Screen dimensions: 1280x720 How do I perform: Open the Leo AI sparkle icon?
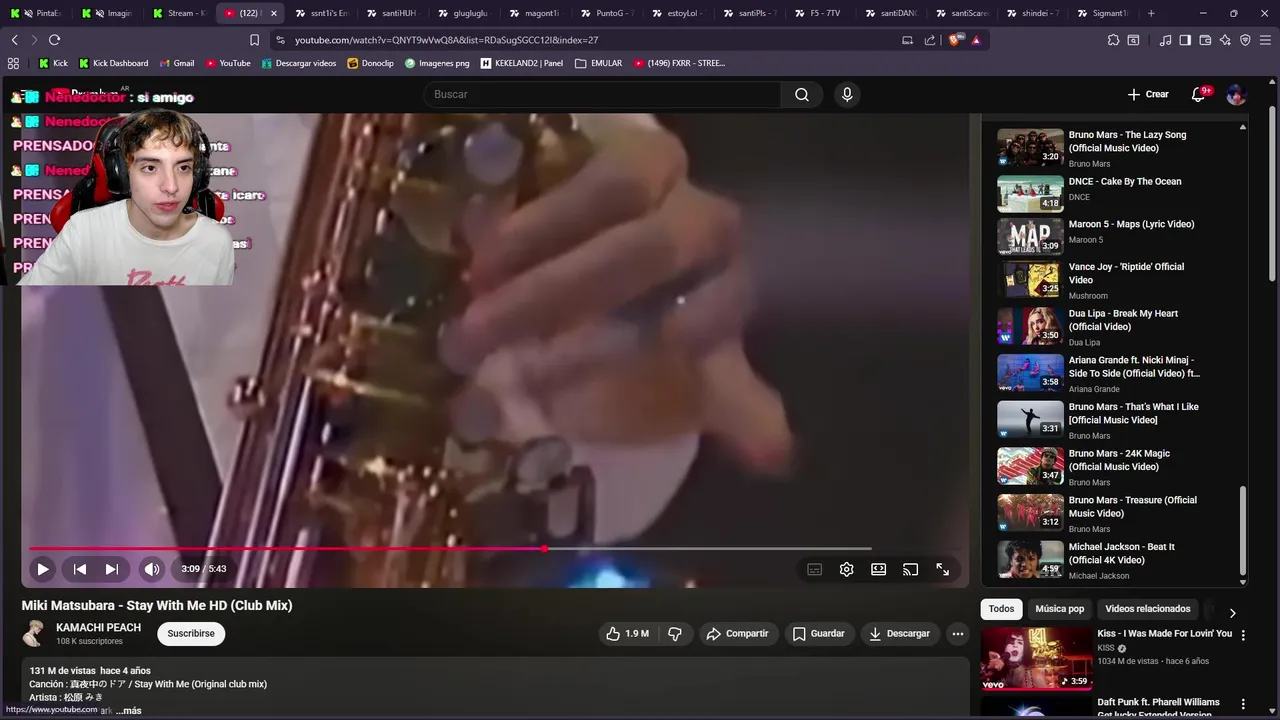coord(1226,40)
